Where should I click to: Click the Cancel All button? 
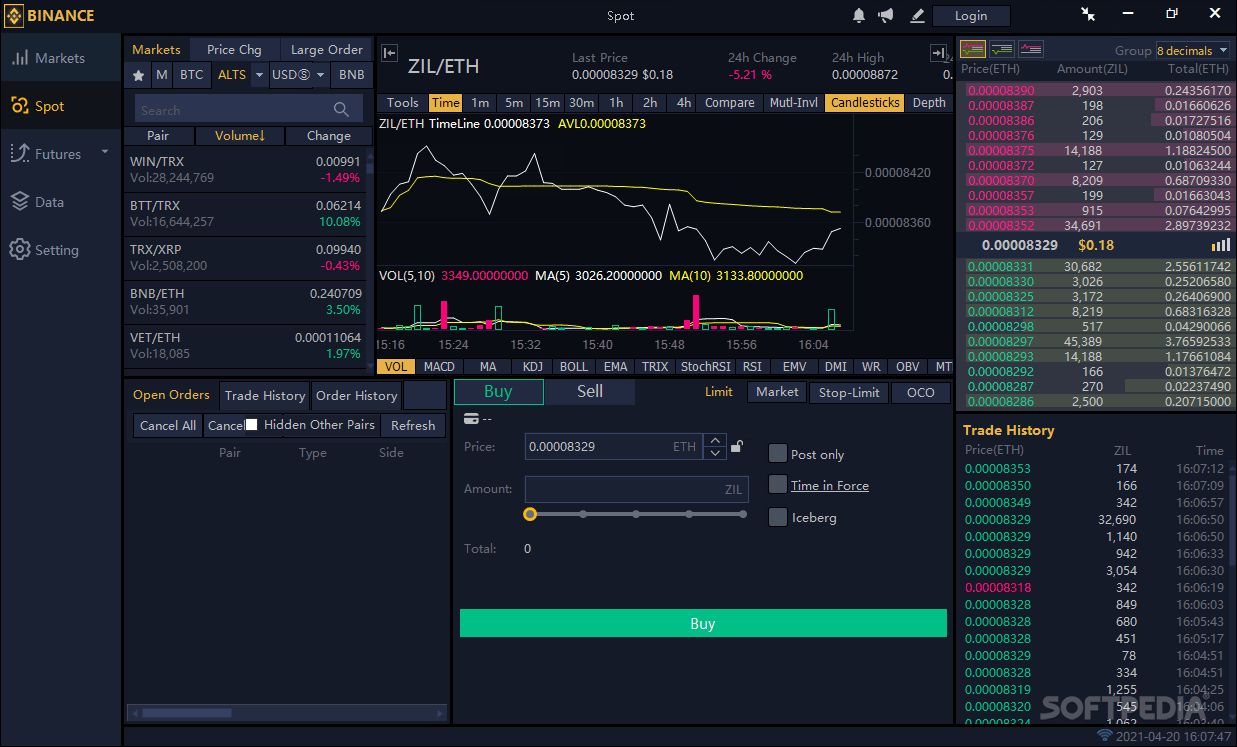tap(168, 425)
